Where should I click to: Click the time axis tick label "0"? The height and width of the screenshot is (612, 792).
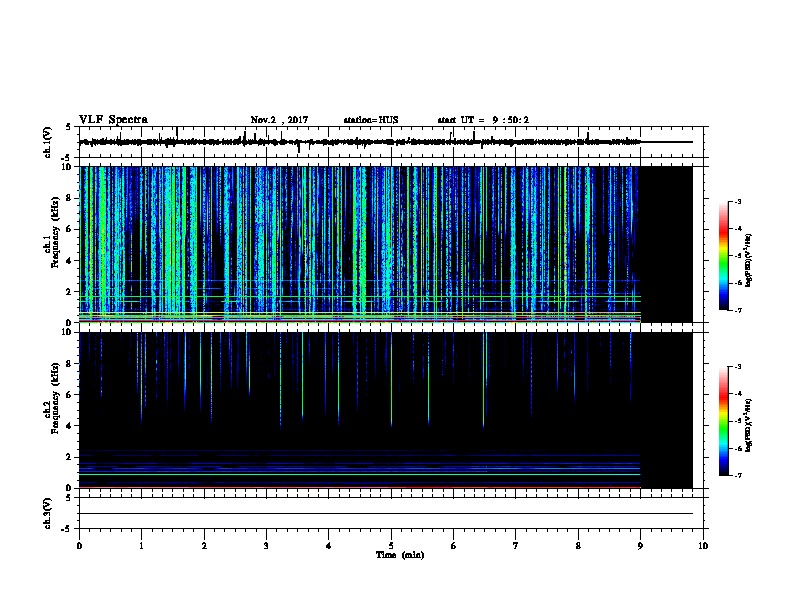(x=79, y=546)
